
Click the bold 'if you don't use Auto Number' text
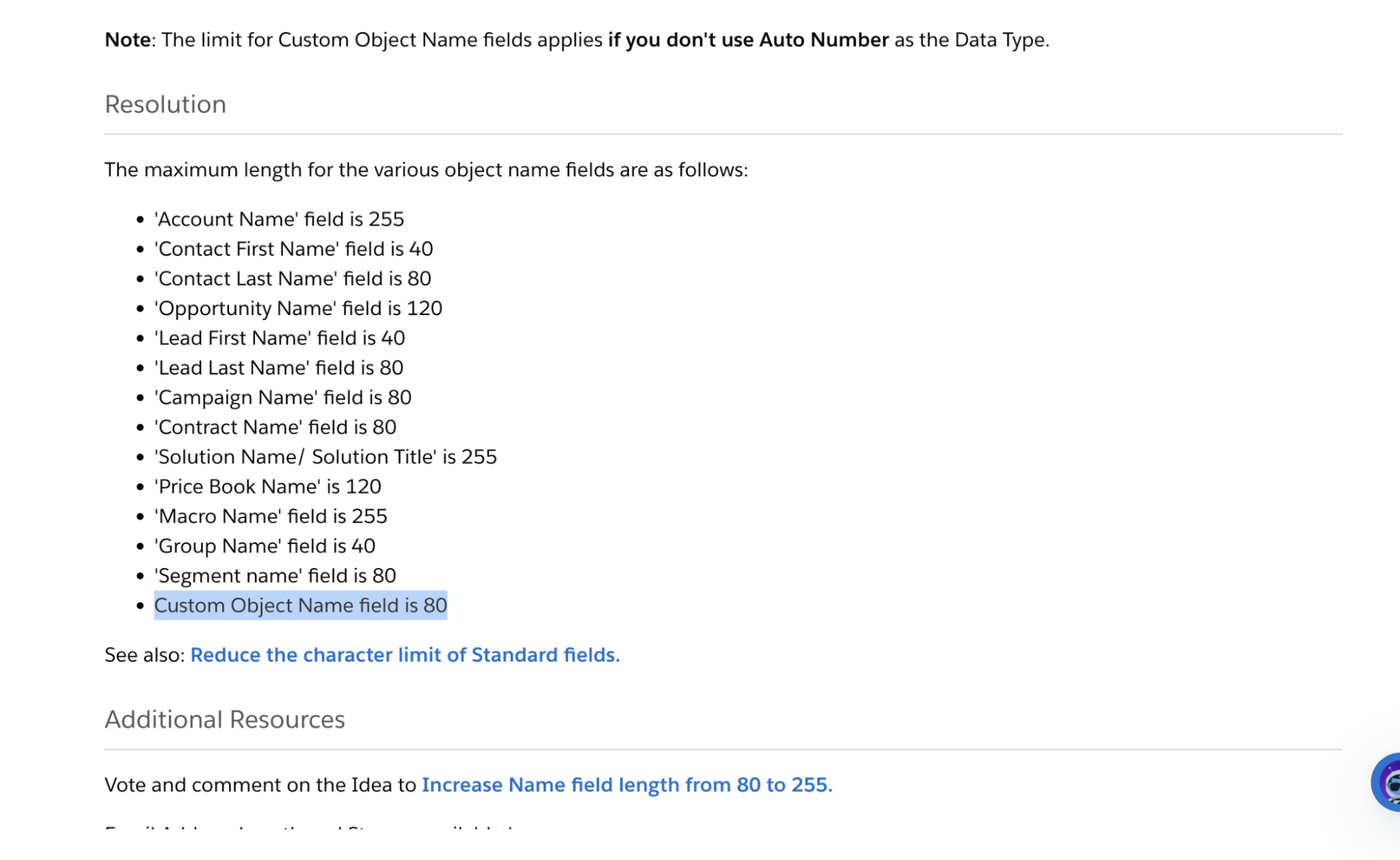click(x=748, y=40)
